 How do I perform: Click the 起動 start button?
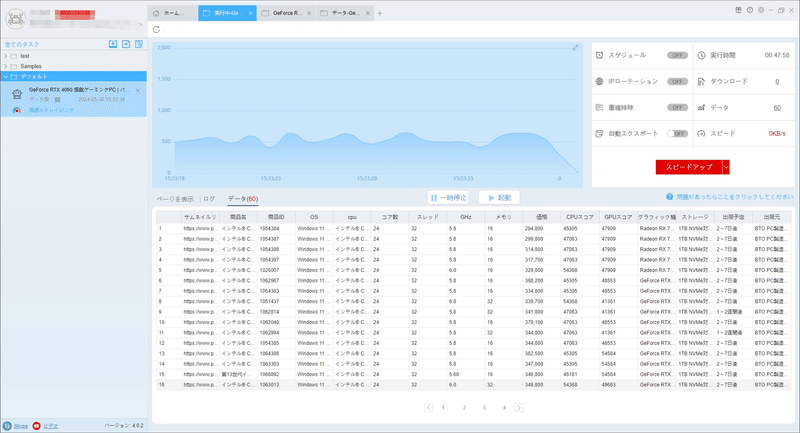(499, 197)
